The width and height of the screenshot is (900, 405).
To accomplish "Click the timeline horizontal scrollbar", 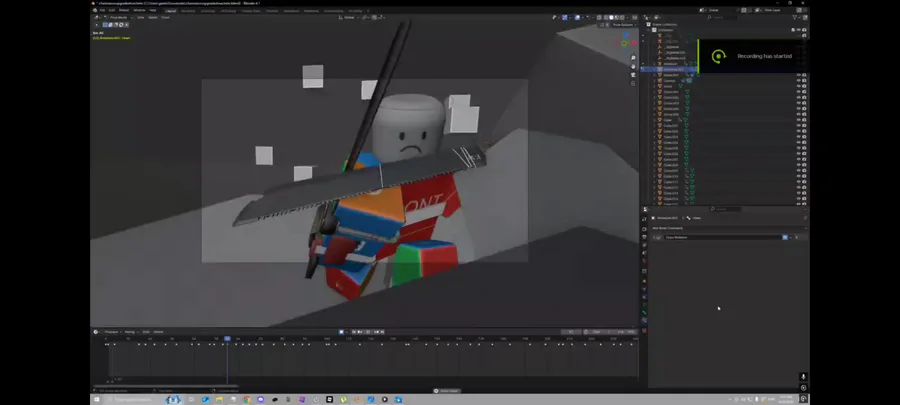I will 166,385.
